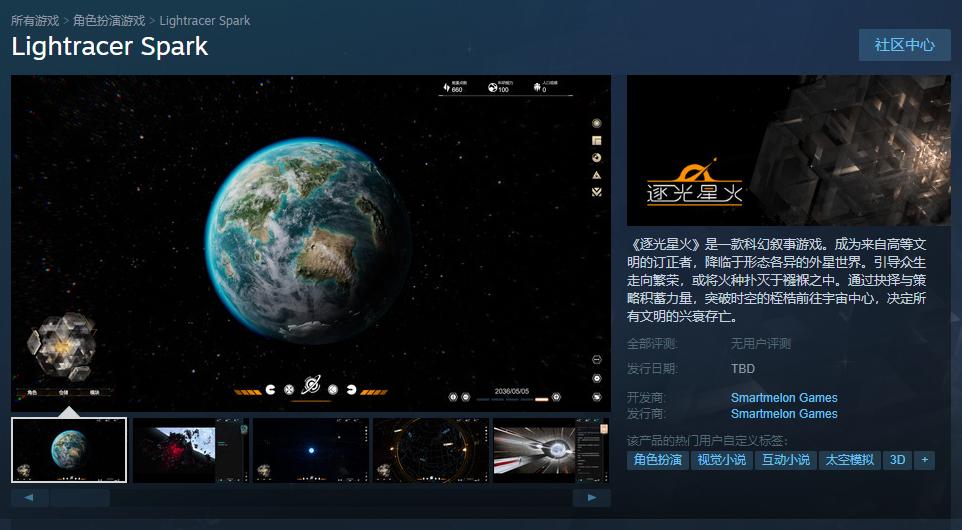Expand more tags with the plus button
962x530 pixels.
(924, 460)
